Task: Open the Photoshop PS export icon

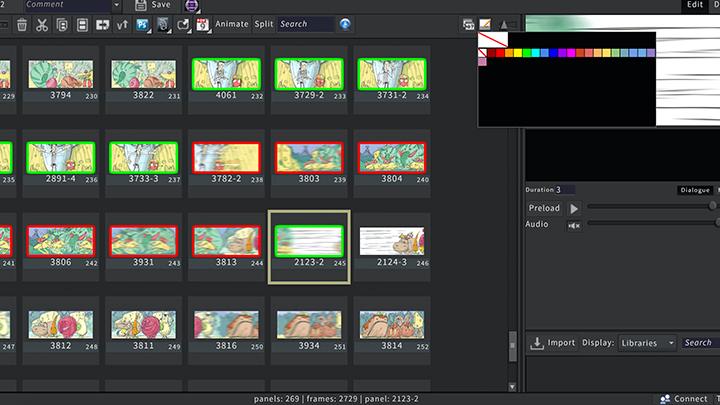Action: pos(141,24)
